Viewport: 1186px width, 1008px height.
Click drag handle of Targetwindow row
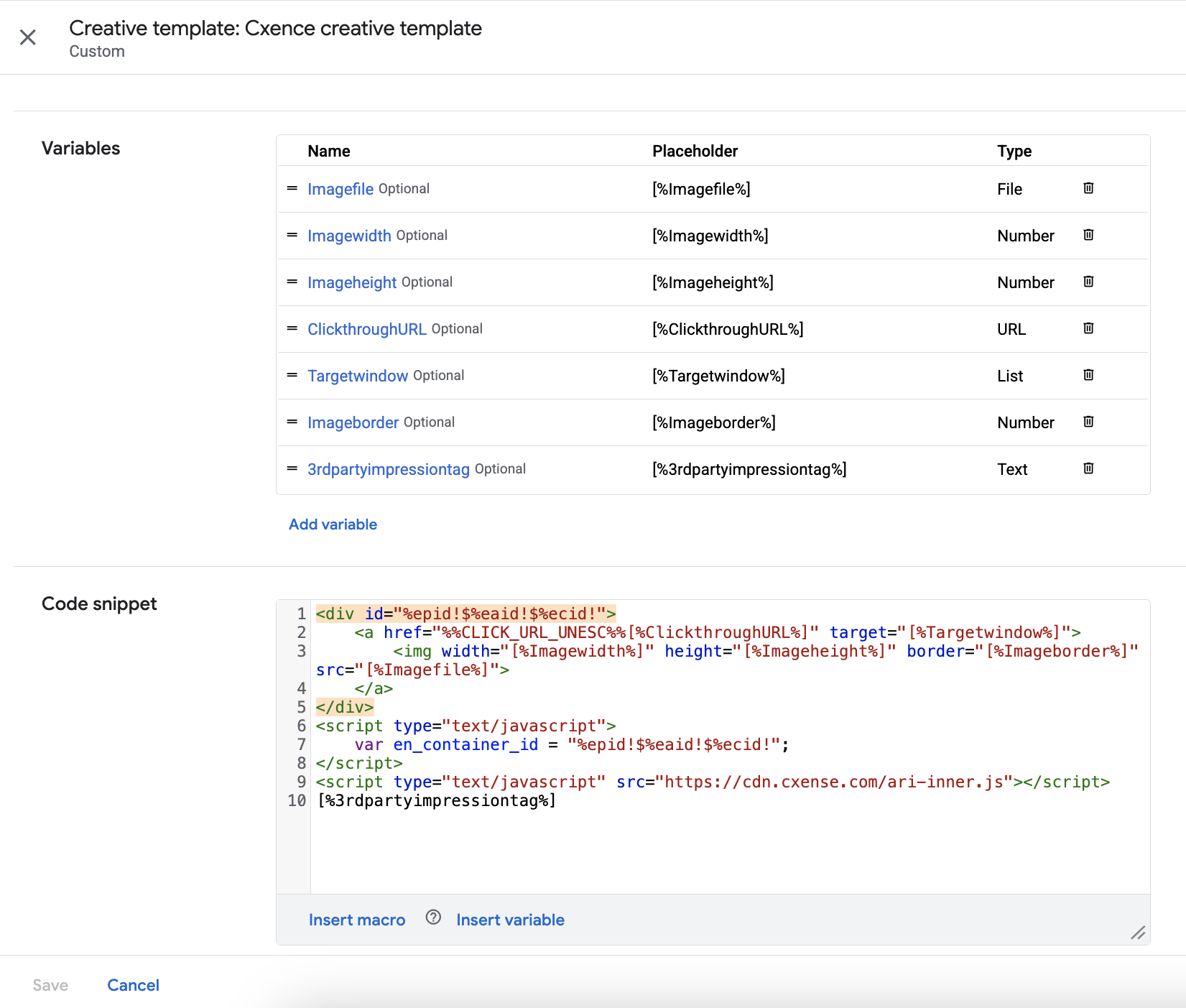[x=292, y=375]
